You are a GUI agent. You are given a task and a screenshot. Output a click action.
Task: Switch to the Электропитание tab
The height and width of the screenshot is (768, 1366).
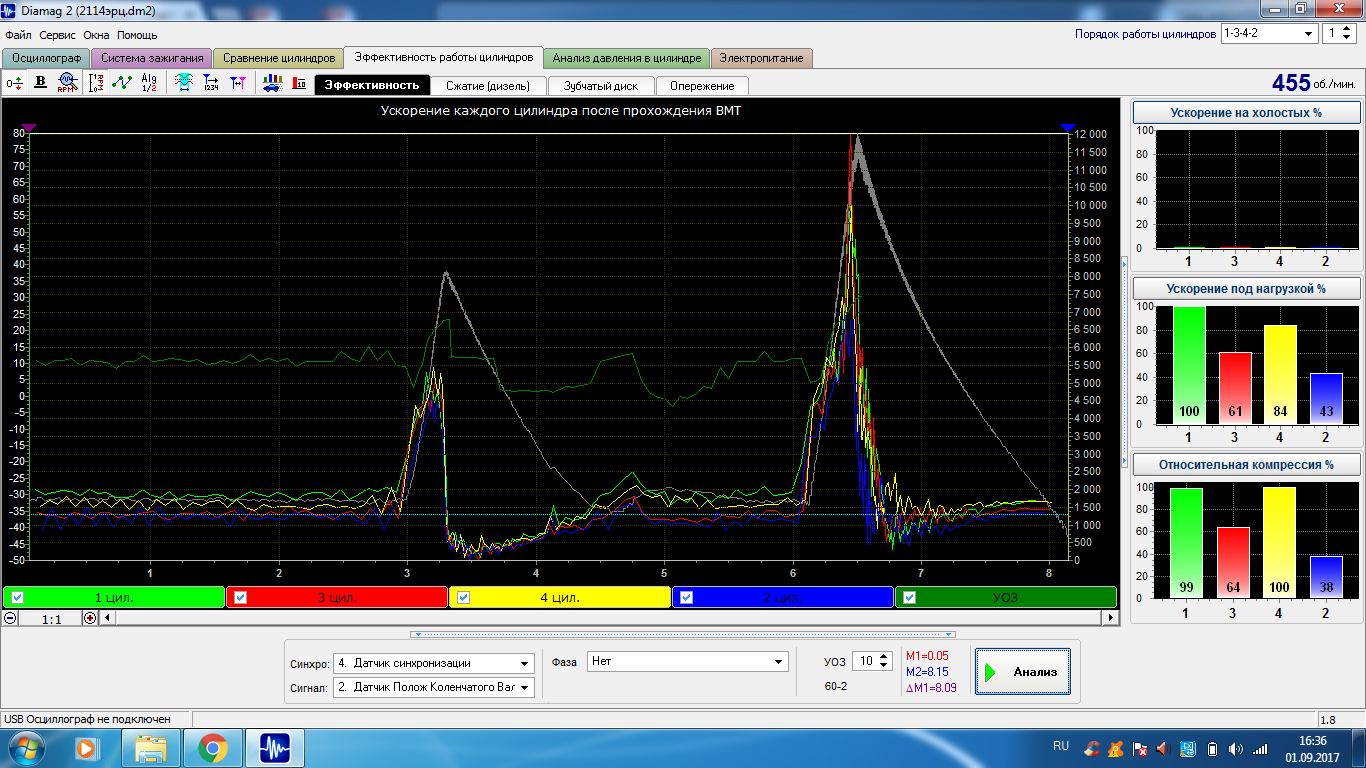(x=761, y=58)
